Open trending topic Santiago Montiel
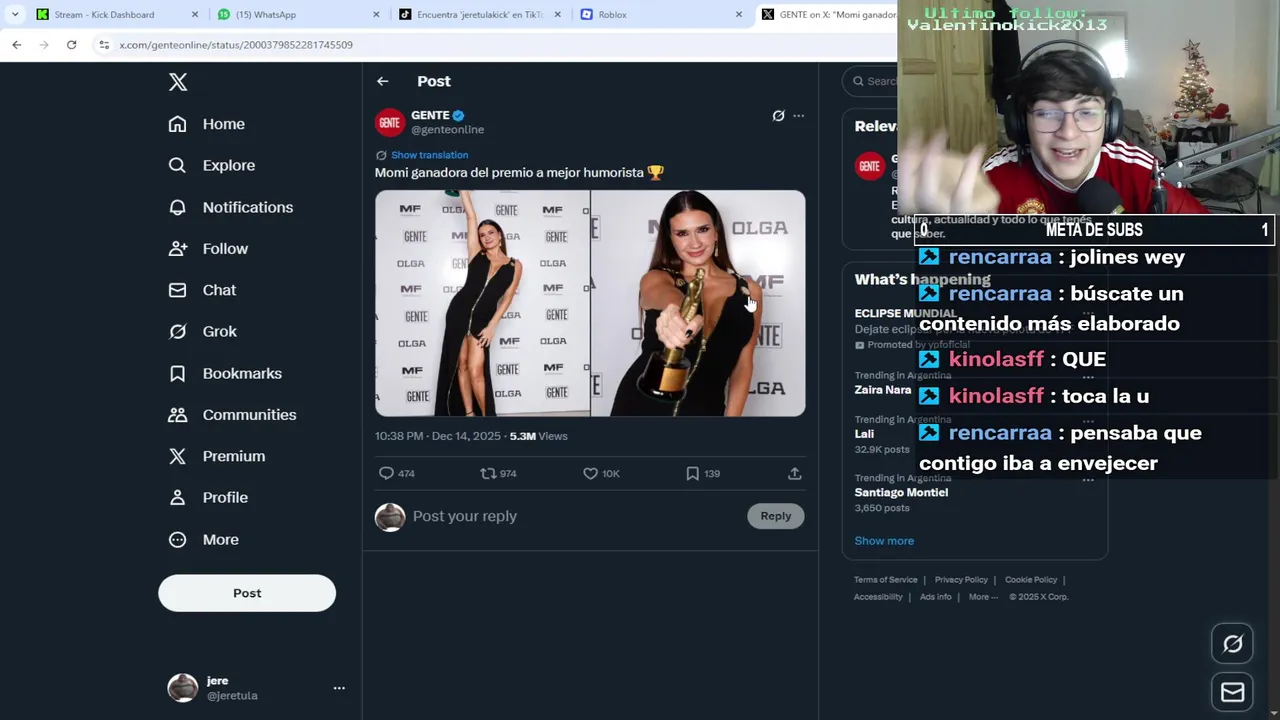 tap(901, 492)
